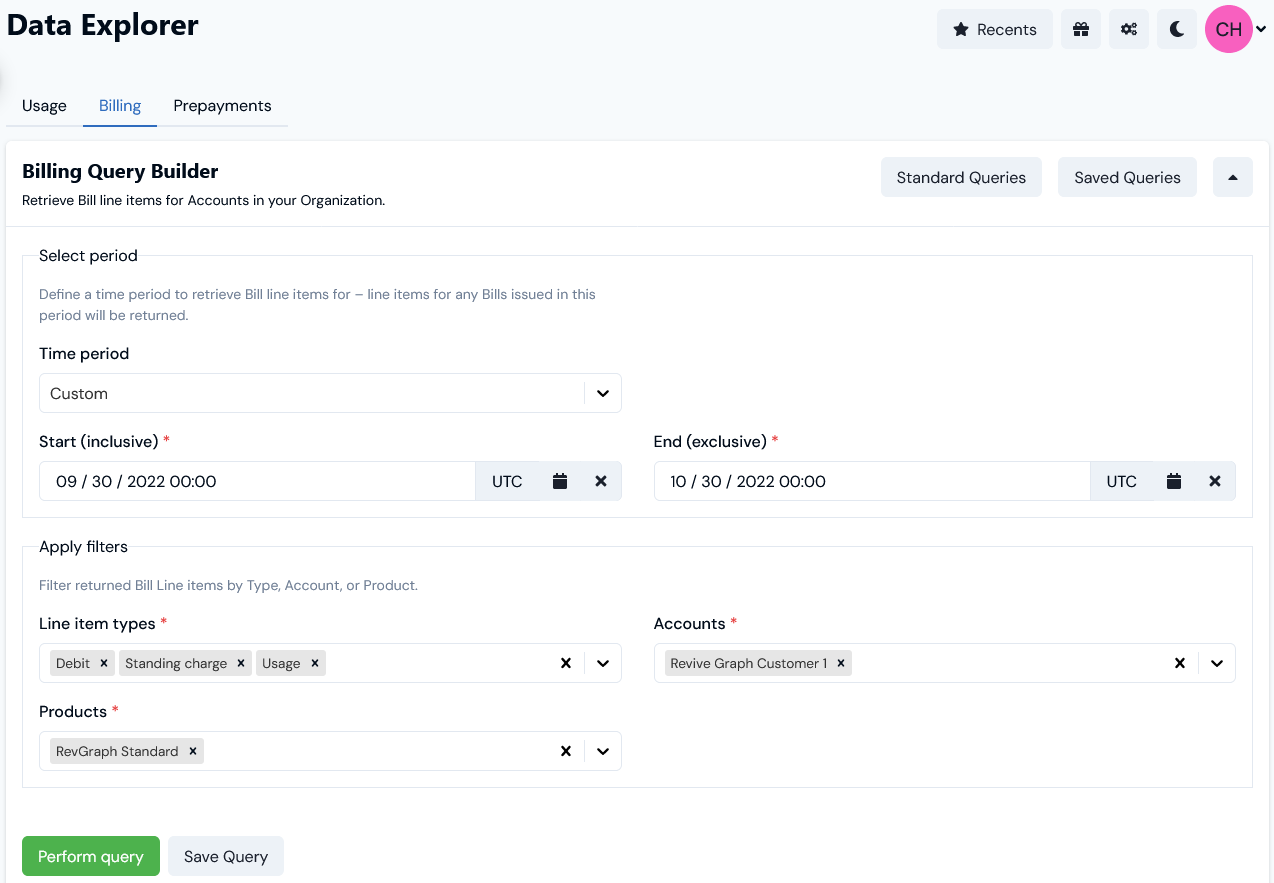Clear the End date with the X icon
The width and height of the screenshot is (1274, 883).
click(x=1214, y=481)
